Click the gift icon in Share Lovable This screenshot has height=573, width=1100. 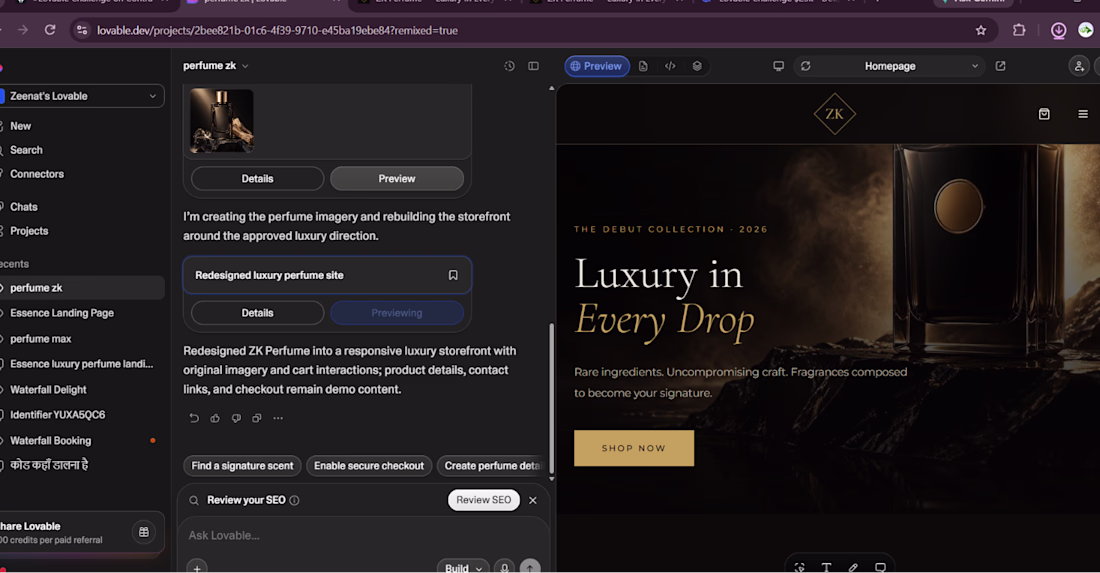tap(144, 532)
